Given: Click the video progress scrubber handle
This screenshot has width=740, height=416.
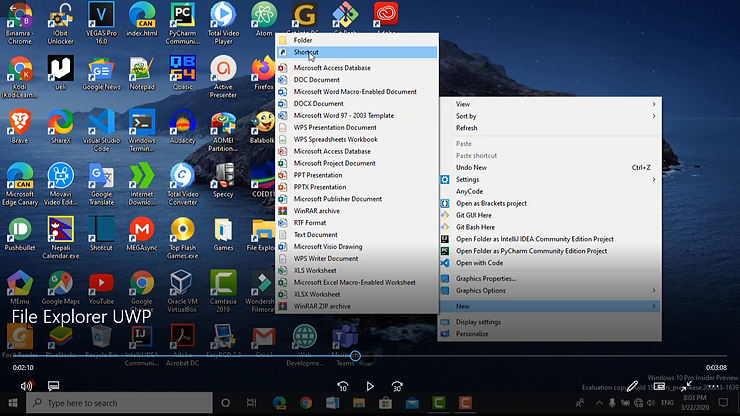Looking at the screenshot, I should [355, 356].
